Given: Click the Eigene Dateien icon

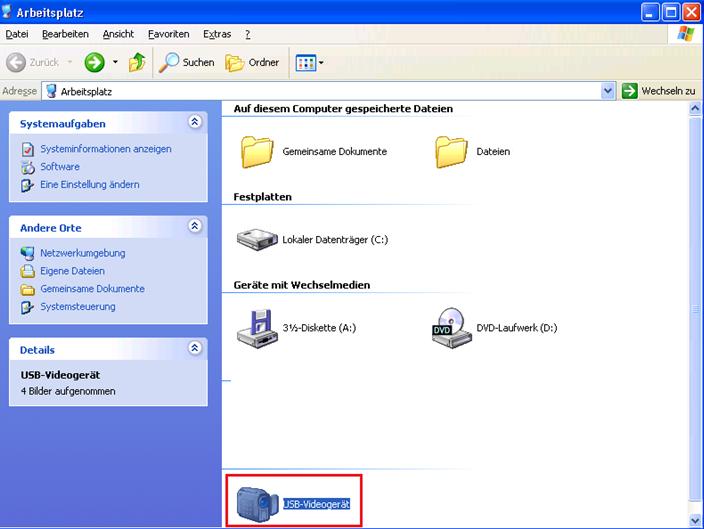Looking at the screenshot, I should point(27,271).
